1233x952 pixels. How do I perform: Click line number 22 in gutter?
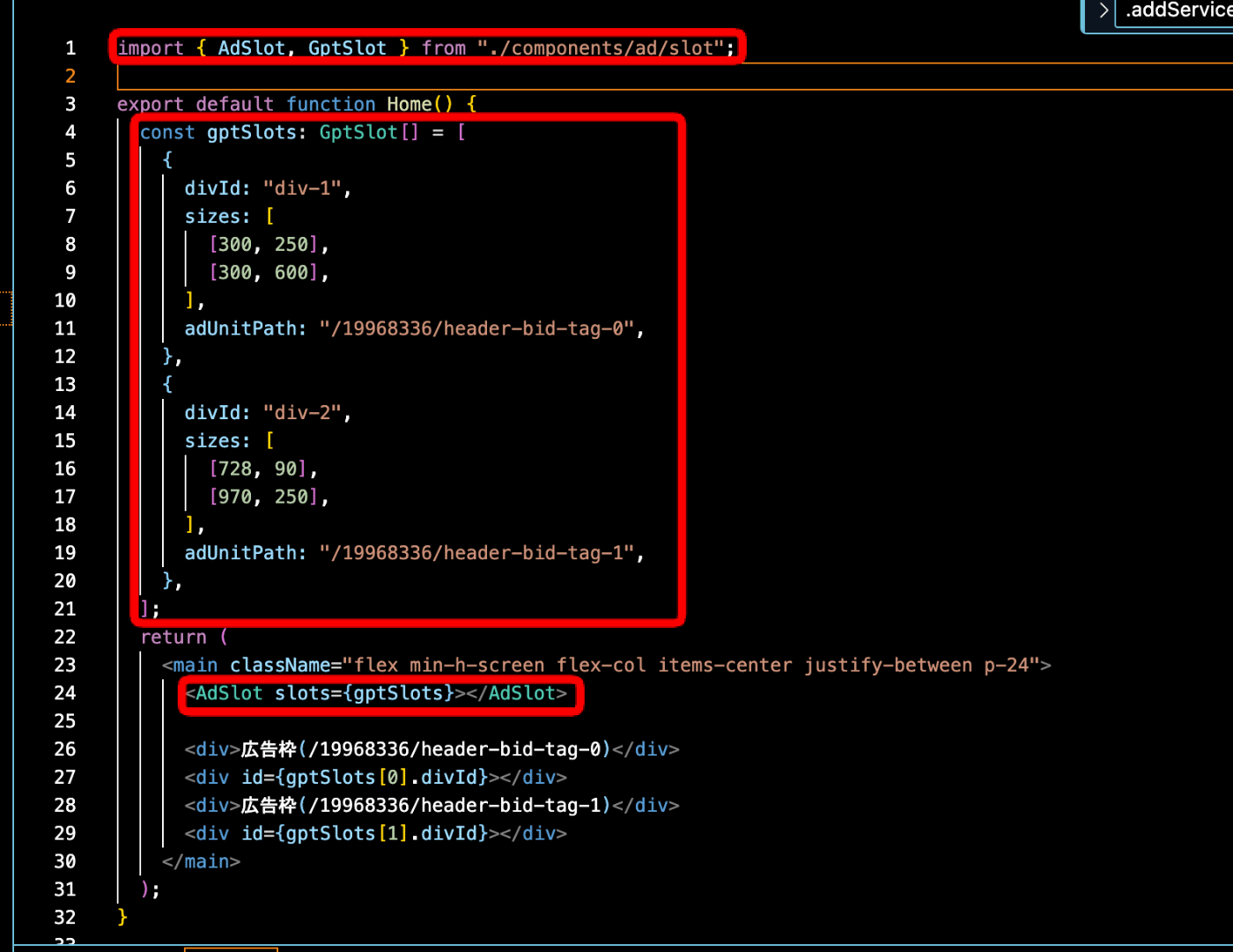65,637
